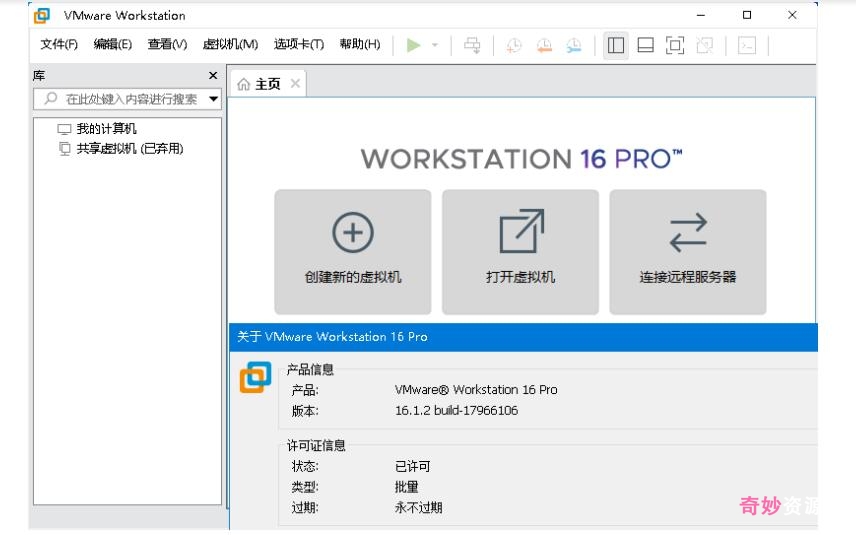Click the green Power On play icon
The height and width of the screenshot is (535, 856).
pos(413,45)
